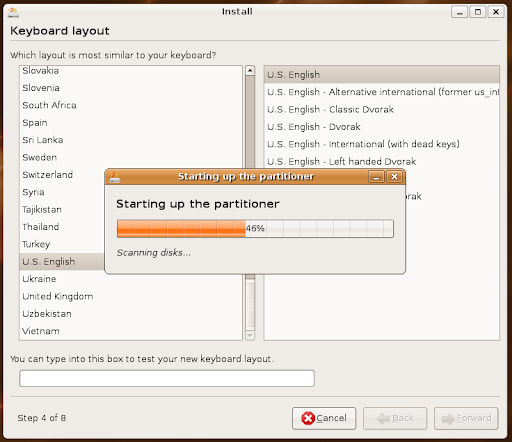Viewport: 512px width, 442px height.
Task: Select Slovakia in the country list
Action: pos(131,71)
